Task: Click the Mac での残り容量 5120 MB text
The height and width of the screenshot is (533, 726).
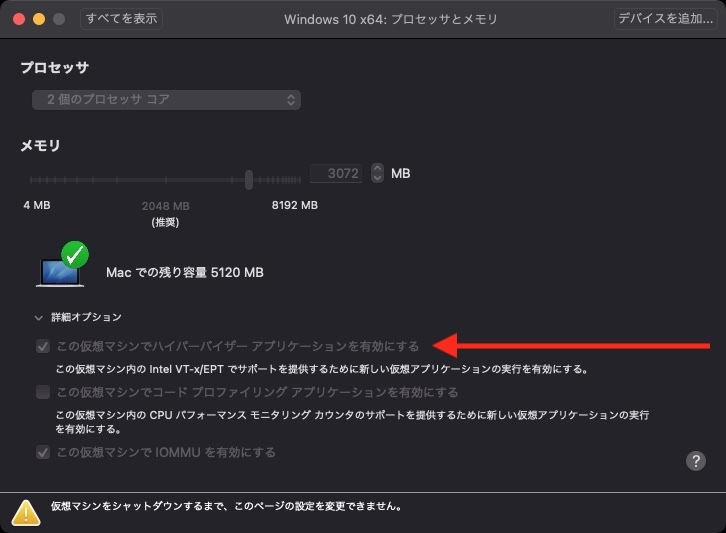Action: tap(185, 272)
